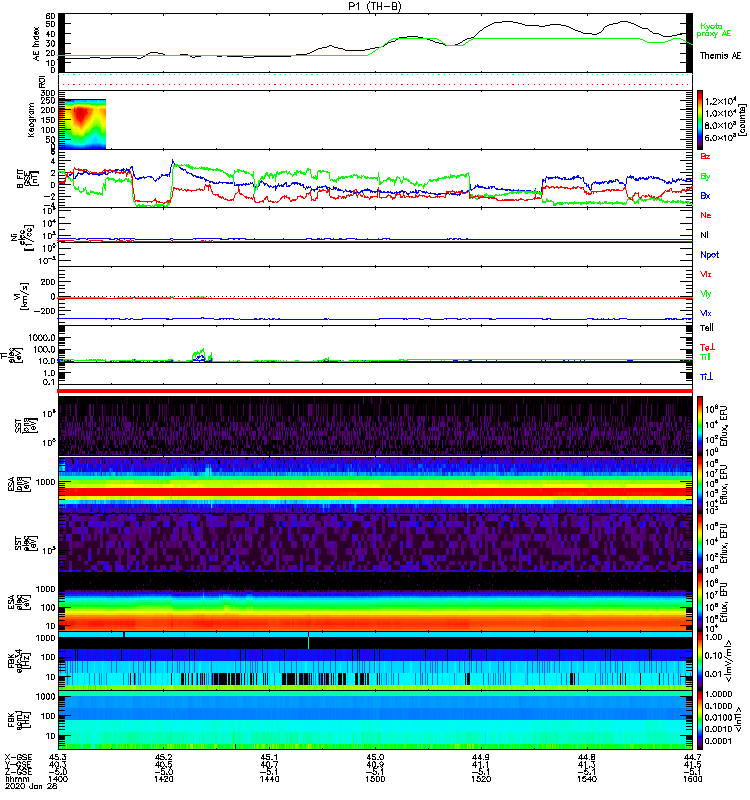Viewport: 750px width, 800px height.
Task: Select the Themis AE legend label
Action: click(720, 56)
